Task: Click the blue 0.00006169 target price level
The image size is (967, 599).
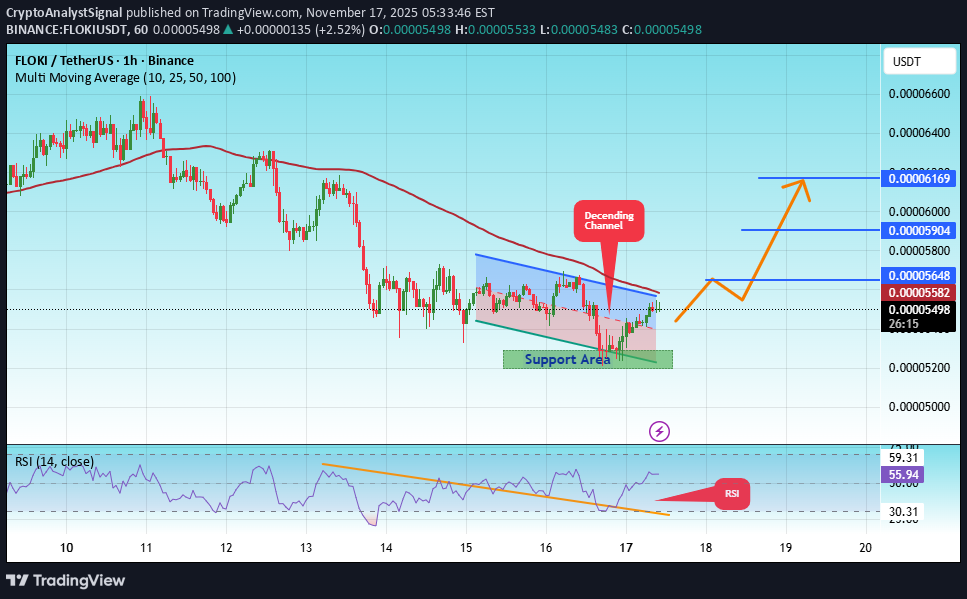Action: pos(919,178)
